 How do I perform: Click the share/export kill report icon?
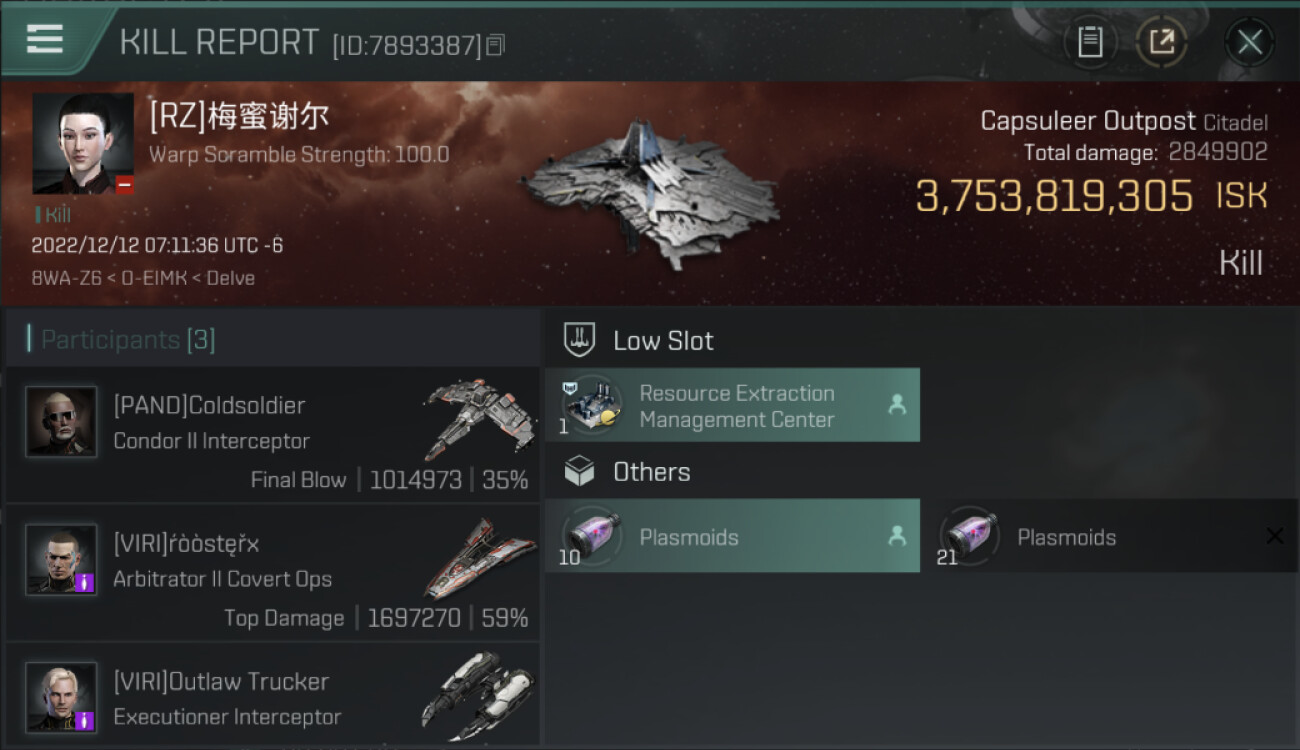(1161, 42)
